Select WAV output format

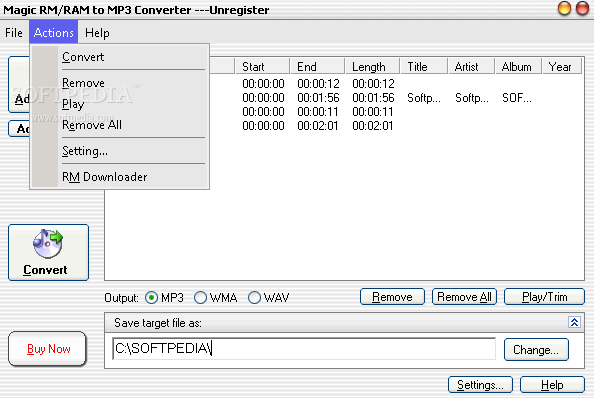click(x=254, y=298)
